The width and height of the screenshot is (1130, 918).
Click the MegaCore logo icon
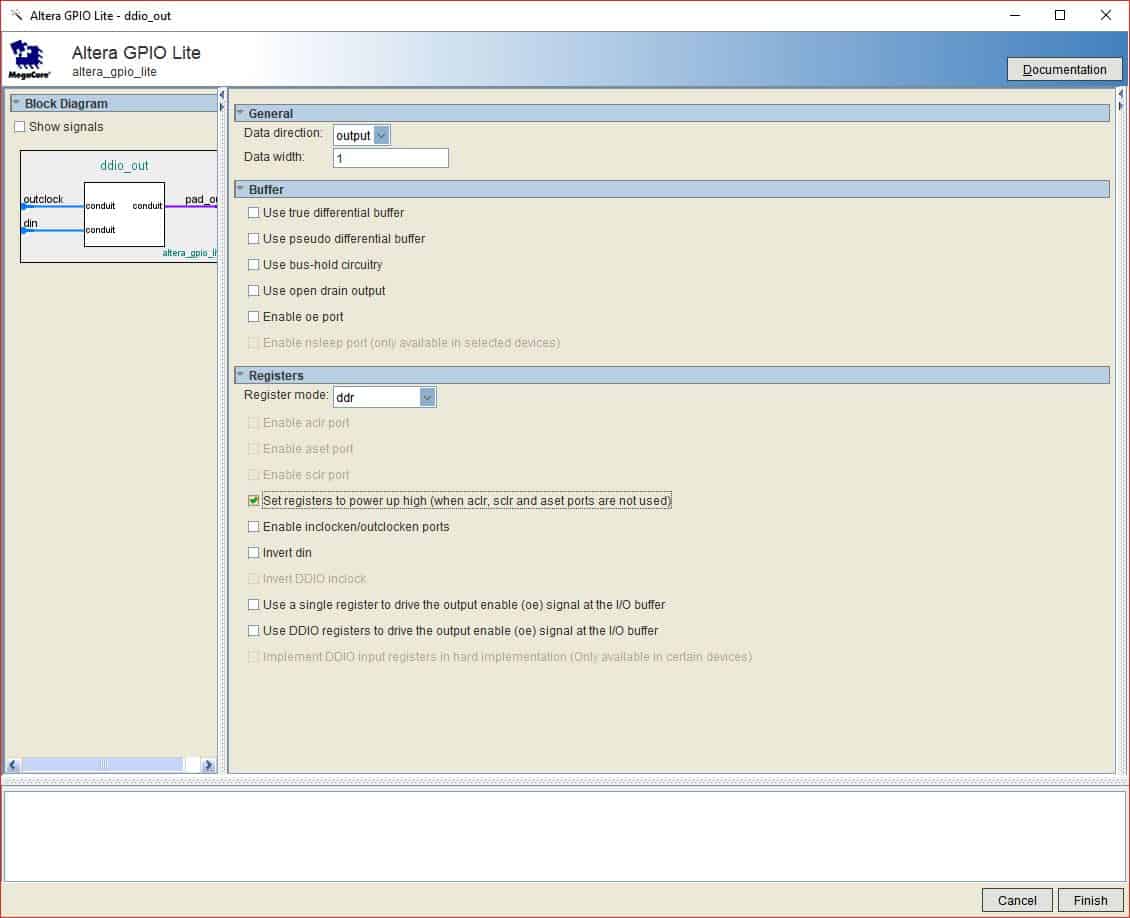pyautogui.click(x=29, y=59)
